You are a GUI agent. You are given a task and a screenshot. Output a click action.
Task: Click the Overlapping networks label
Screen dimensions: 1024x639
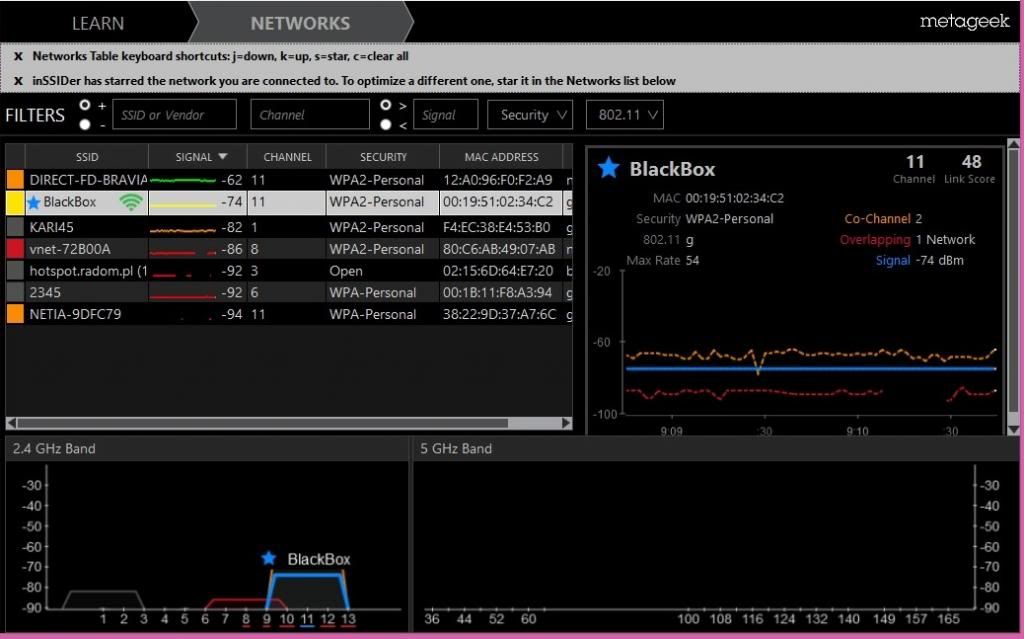(x=875, y=240)
